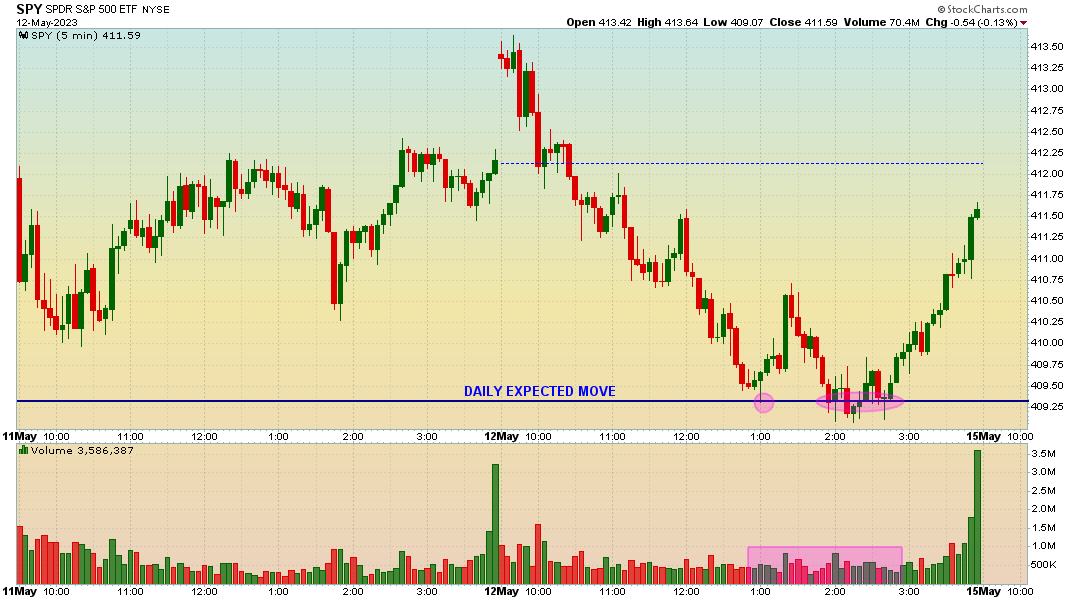1080x600 pixels.
Task: Click the 413.25 price axis label
Action: click(1047, 68)
